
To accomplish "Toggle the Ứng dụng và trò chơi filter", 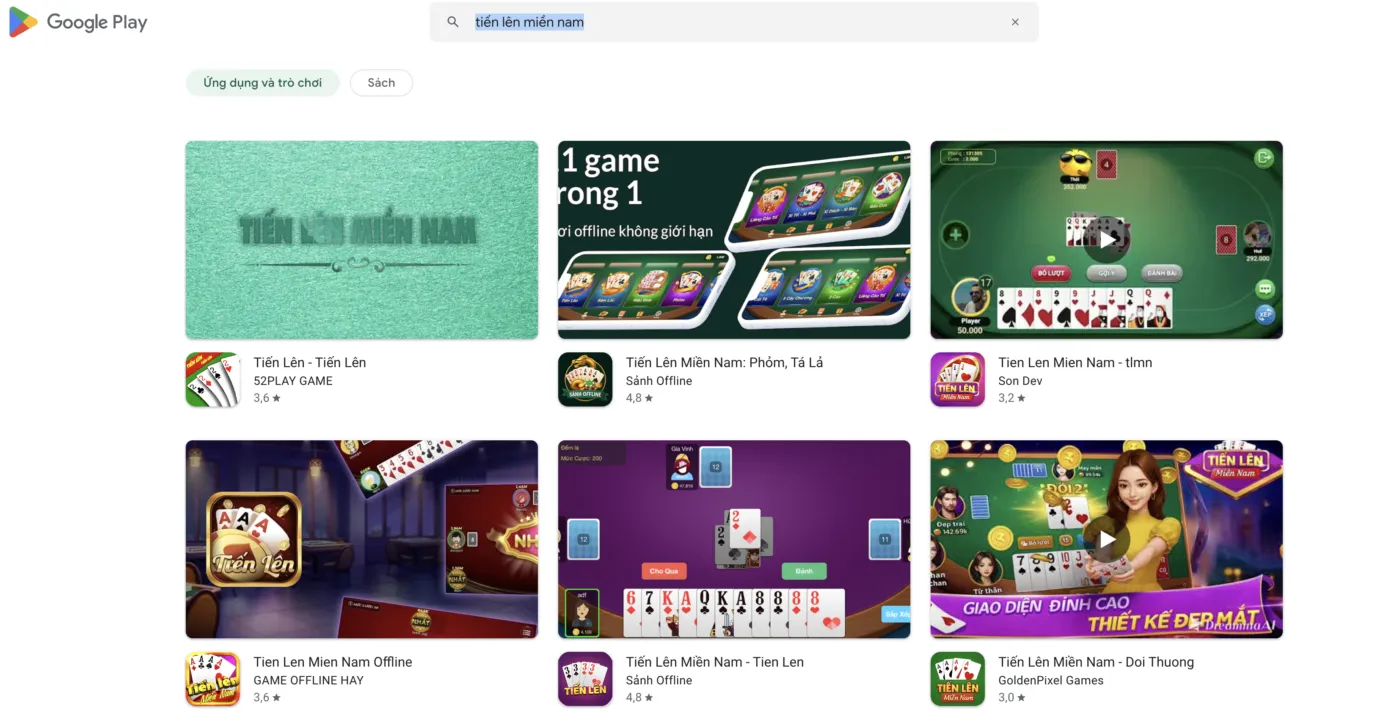I will coord(262,82).
